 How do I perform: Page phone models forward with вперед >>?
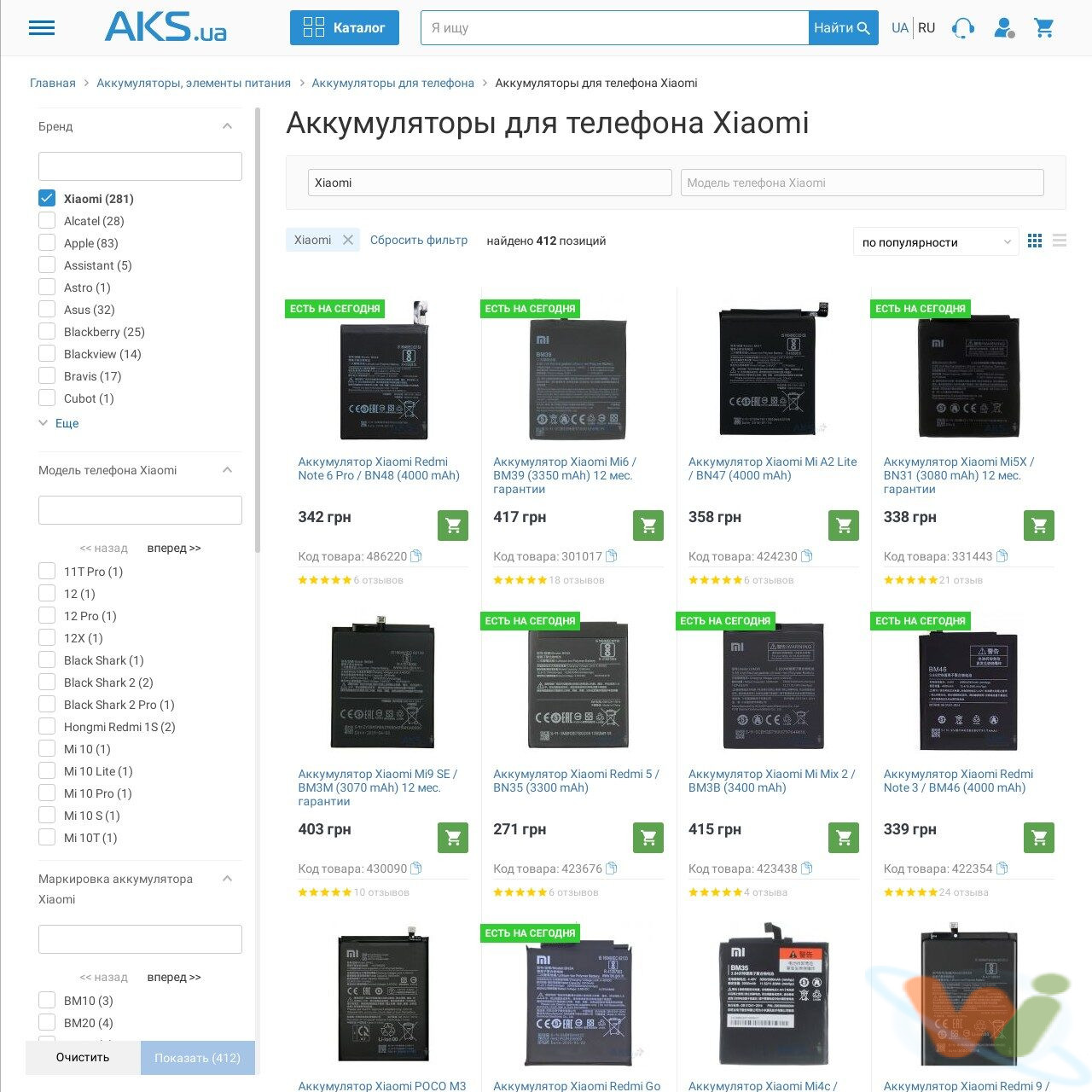click(174, 548)
